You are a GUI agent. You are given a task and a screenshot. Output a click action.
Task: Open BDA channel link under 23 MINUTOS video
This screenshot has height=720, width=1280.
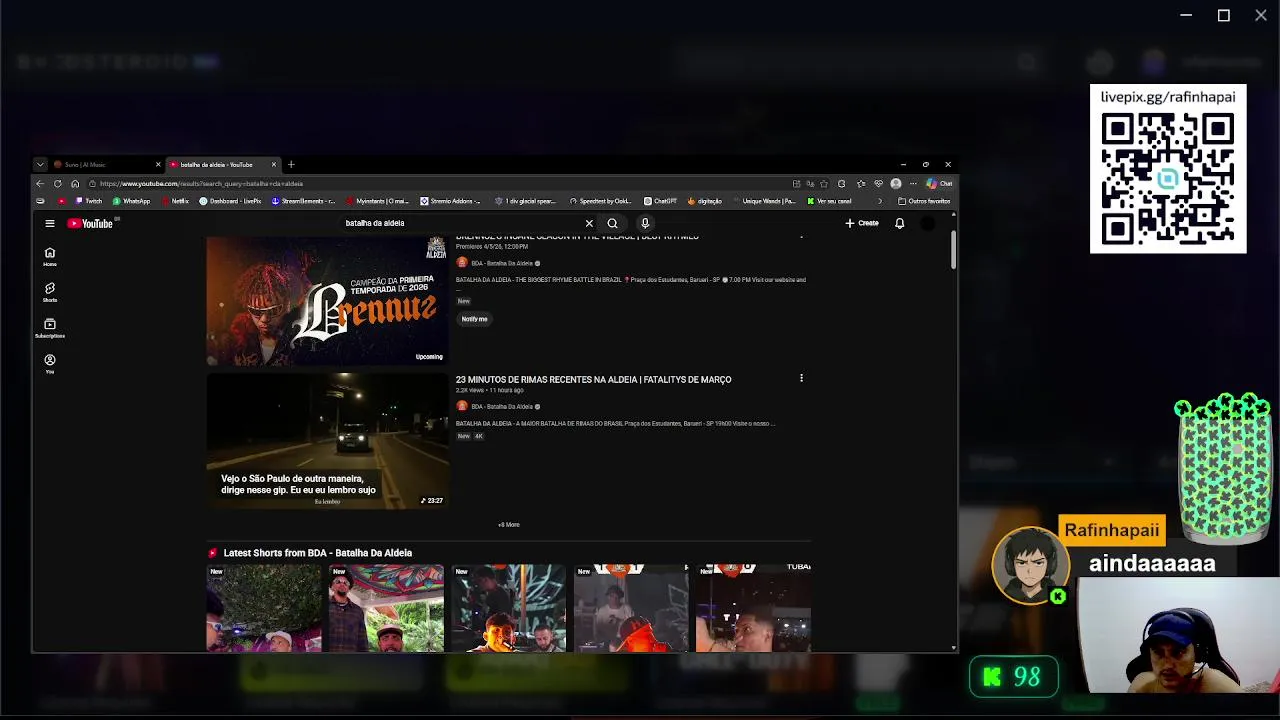pyautogui.click(x=502, y=407)
